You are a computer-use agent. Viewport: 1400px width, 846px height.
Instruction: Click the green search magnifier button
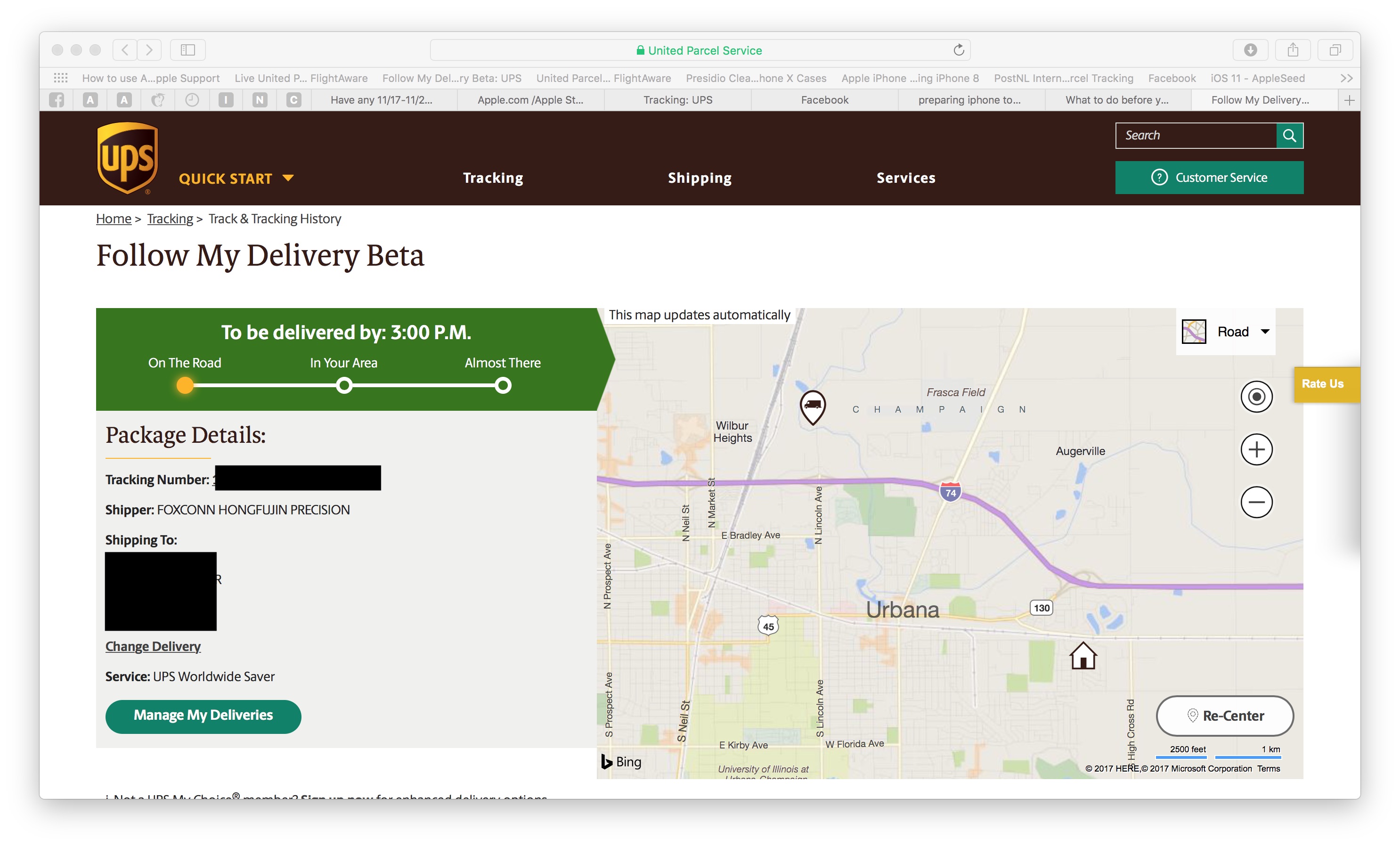[x=1289, y=135]
